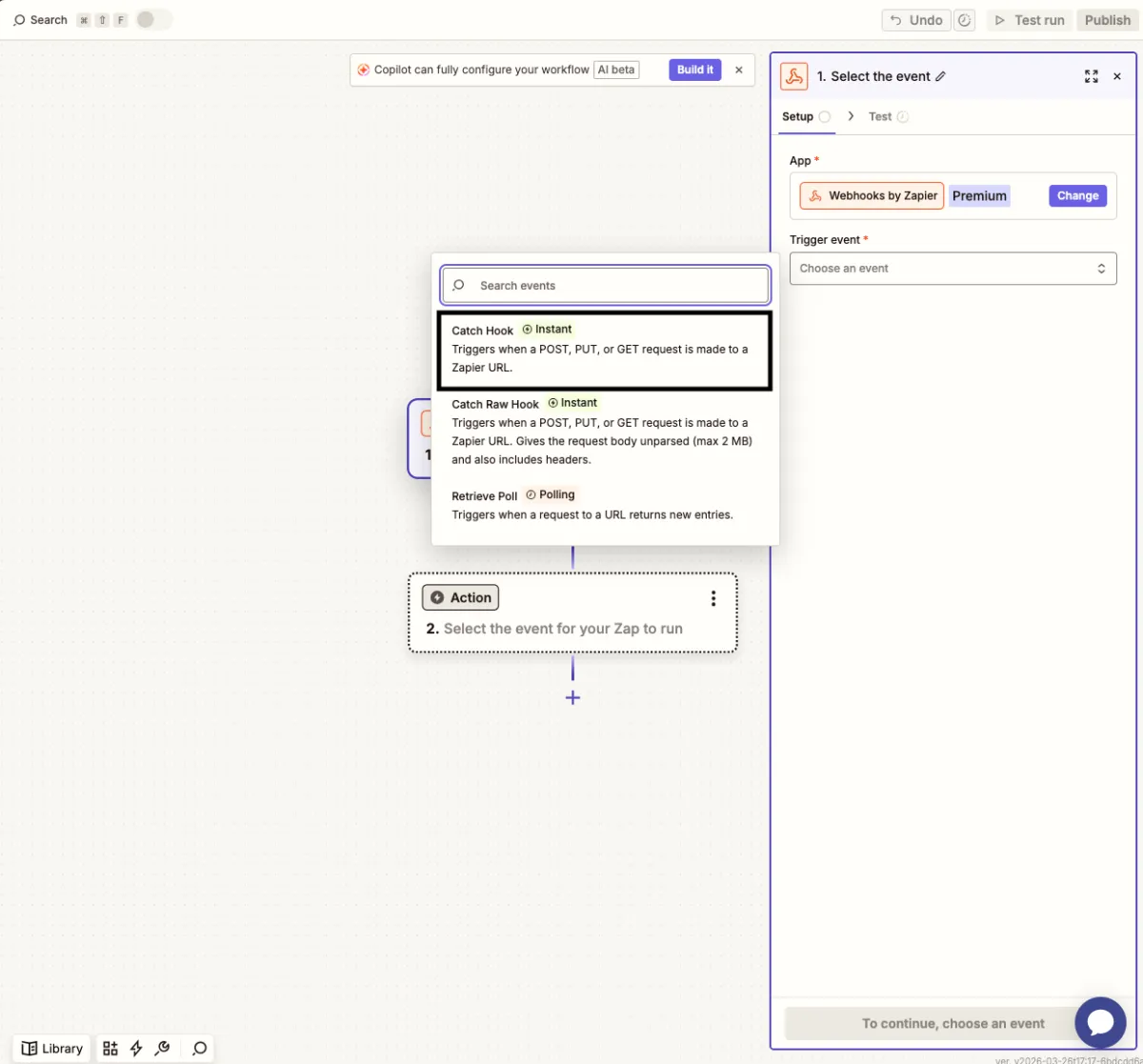Click the AI beta badge
The image size is (1143, 1064).
point(616,70)
